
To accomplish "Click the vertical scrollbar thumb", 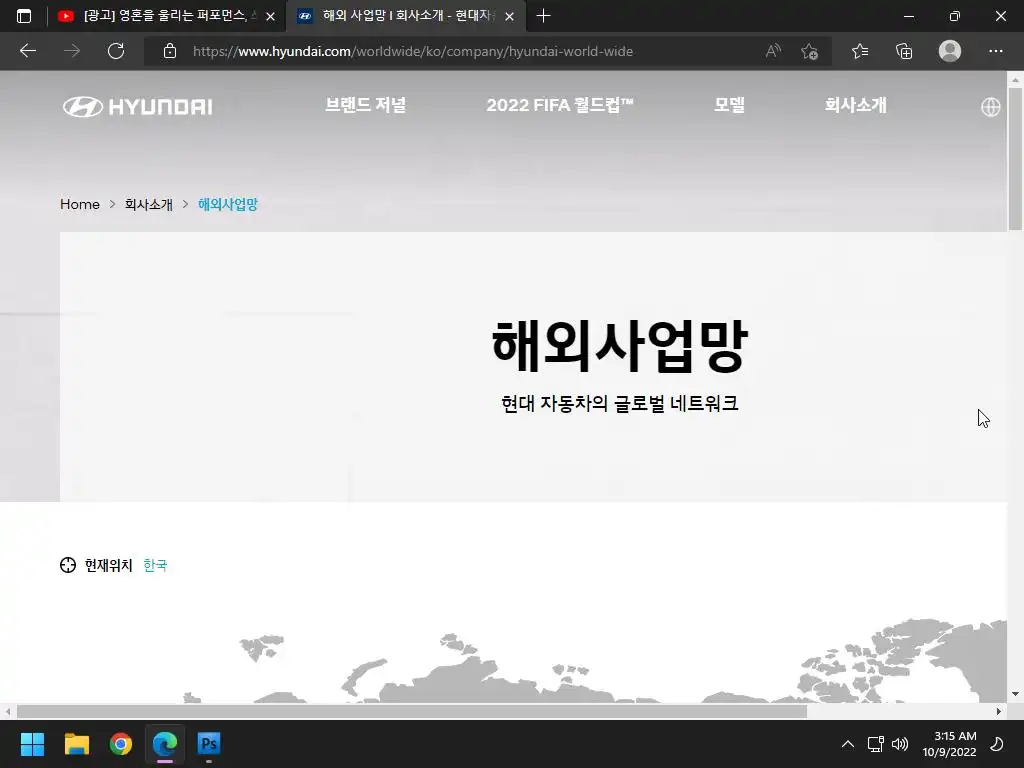I will point(1015,159).
